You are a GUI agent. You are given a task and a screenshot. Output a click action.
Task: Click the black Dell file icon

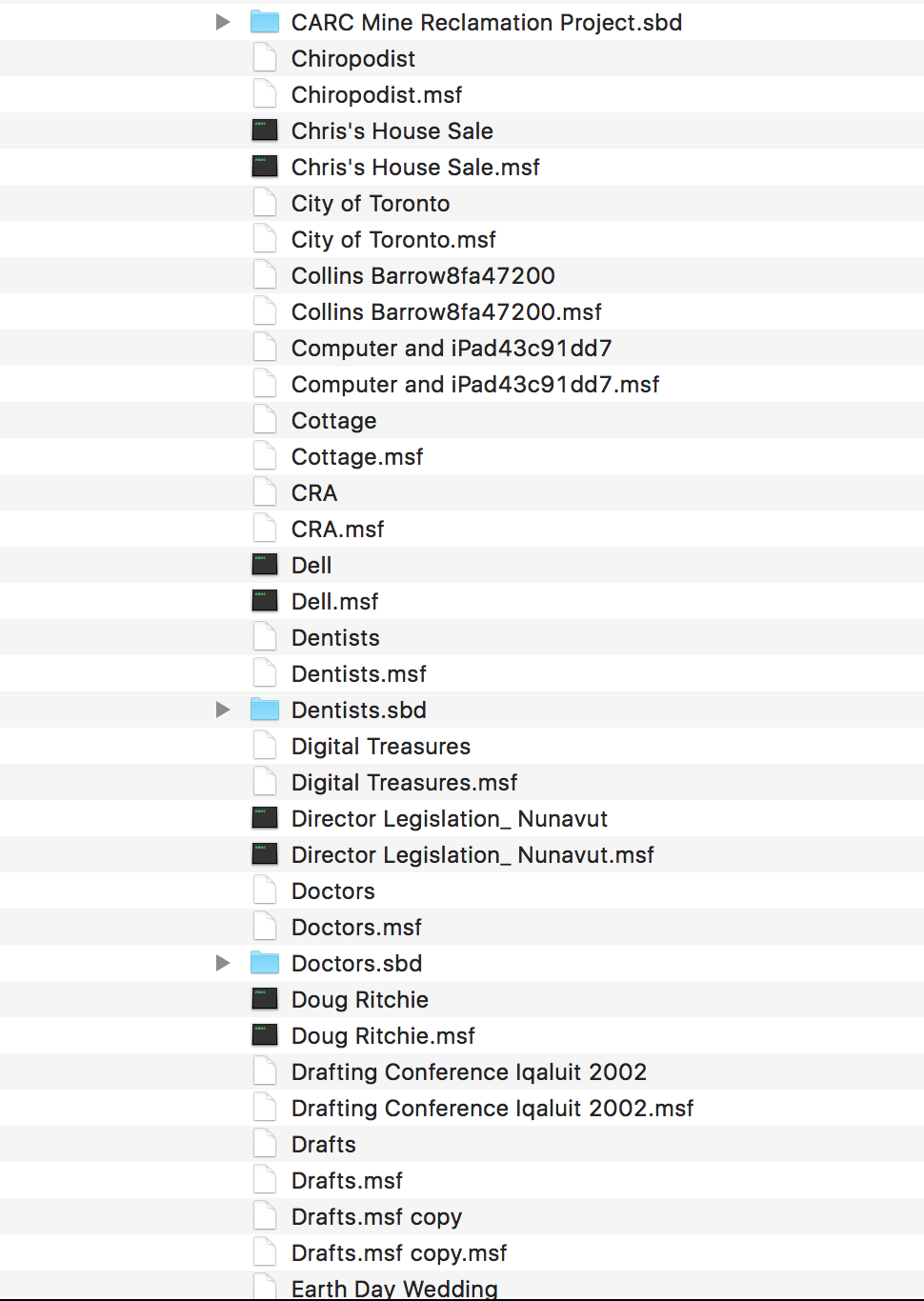(x=264, y=565)
